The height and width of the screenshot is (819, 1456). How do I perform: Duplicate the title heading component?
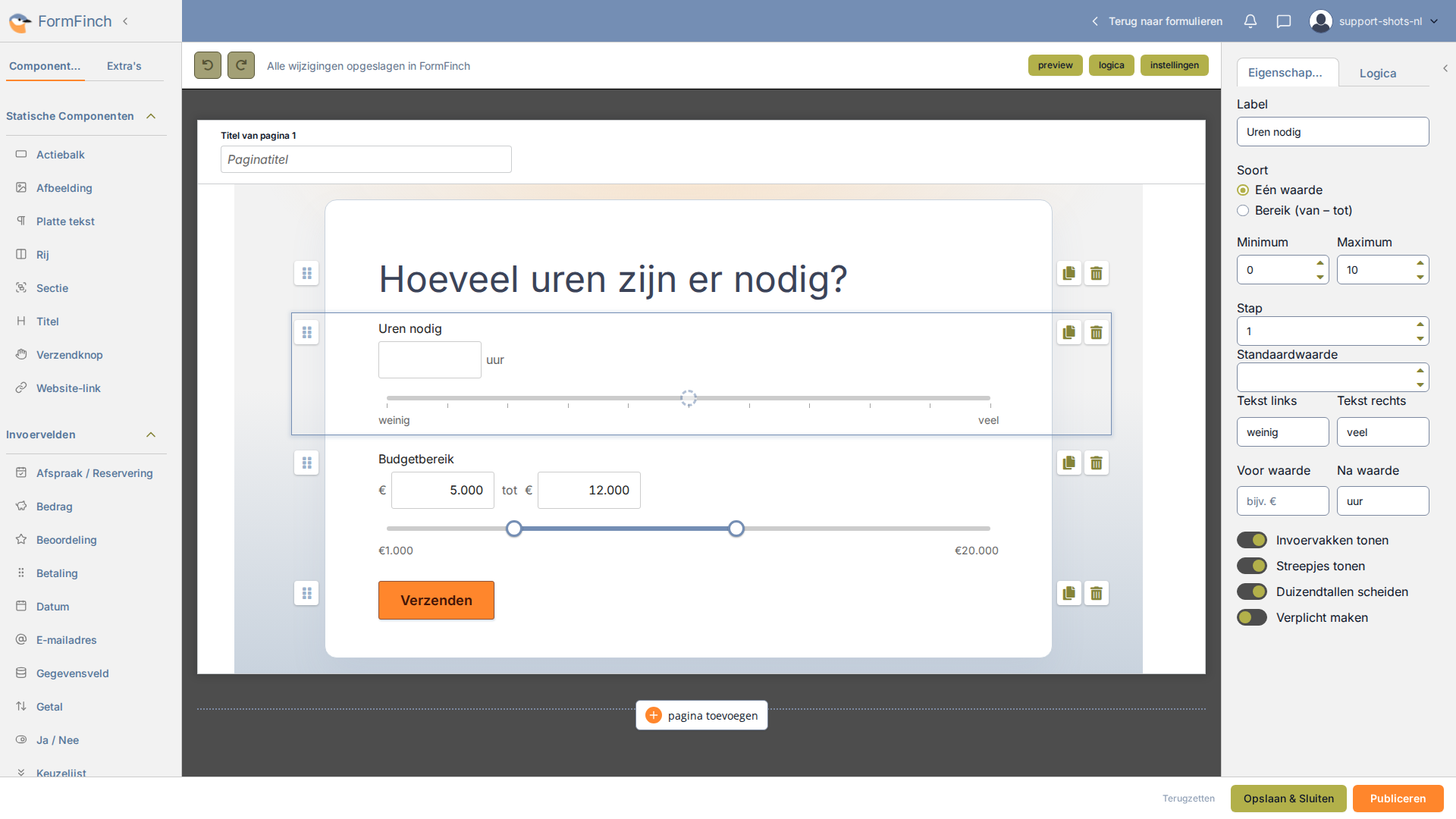coord(1069,273)
